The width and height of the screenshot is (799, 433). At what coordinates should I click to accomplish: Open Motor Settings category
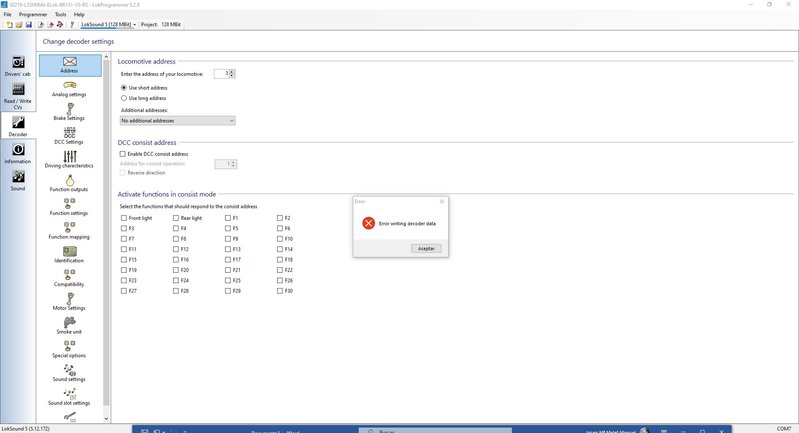point(69,302)
